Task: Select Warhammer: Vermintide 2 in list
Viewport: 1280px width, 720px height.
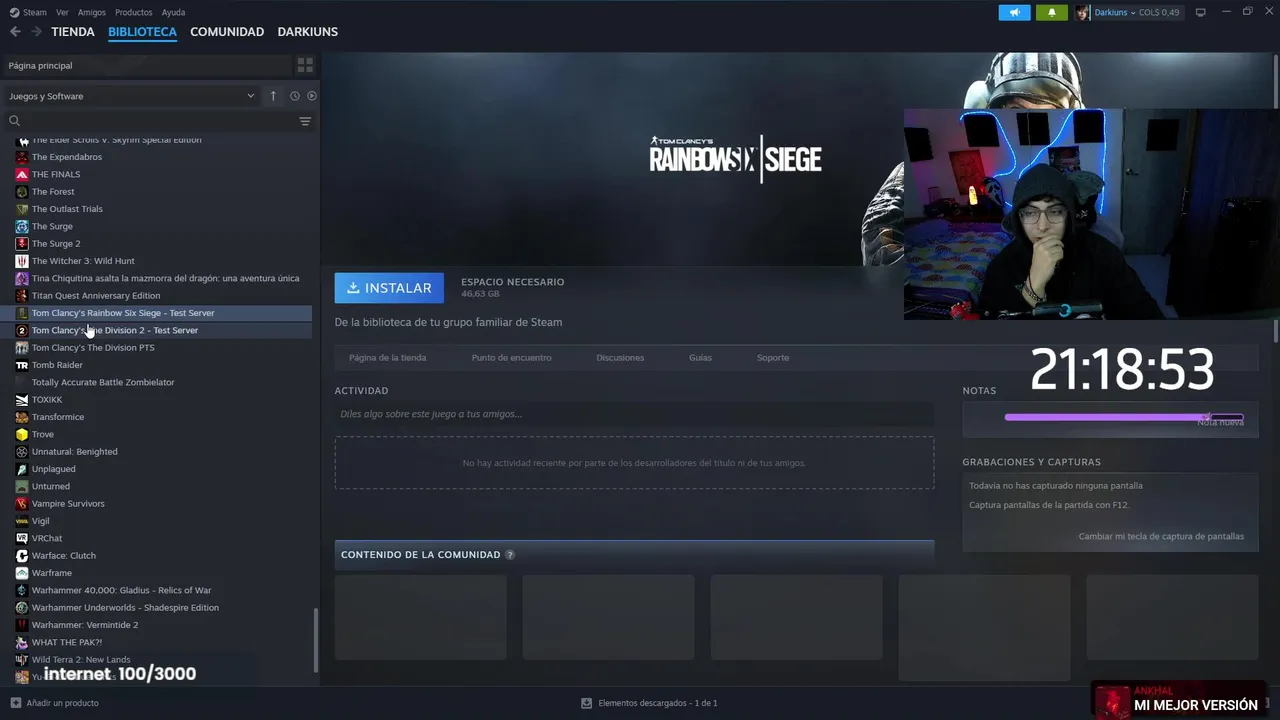Action: click(x=85, y=625)
